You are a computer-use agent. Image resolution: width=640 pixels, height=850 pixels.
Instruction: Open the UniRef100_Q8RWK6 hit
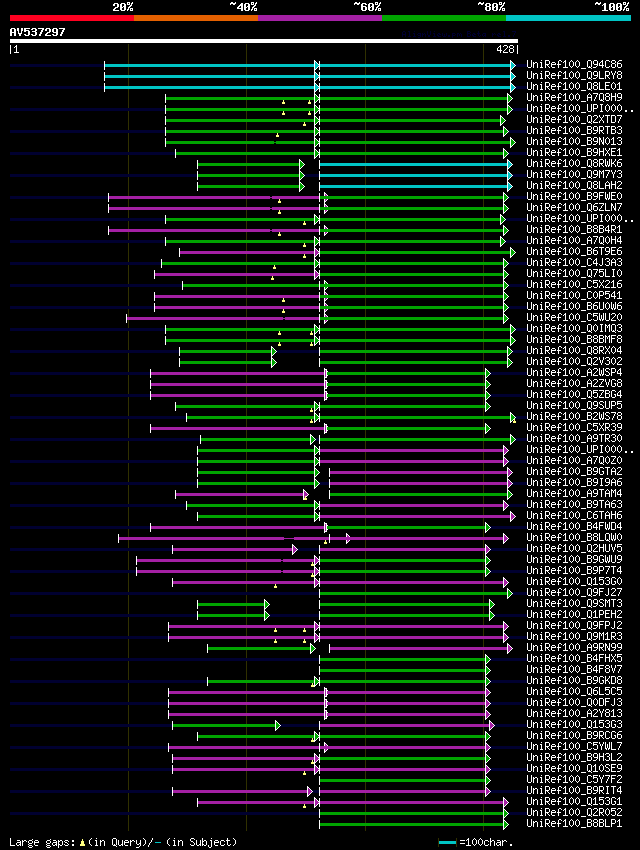pos(574,164)
